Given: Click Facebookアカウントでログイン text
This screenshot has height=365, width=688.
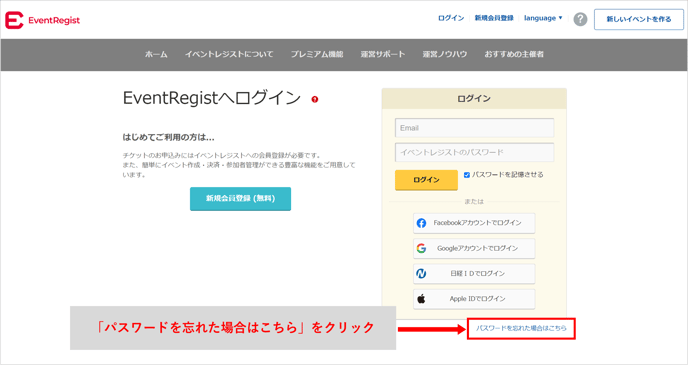Looking at the screenshot, I should 477,223.
